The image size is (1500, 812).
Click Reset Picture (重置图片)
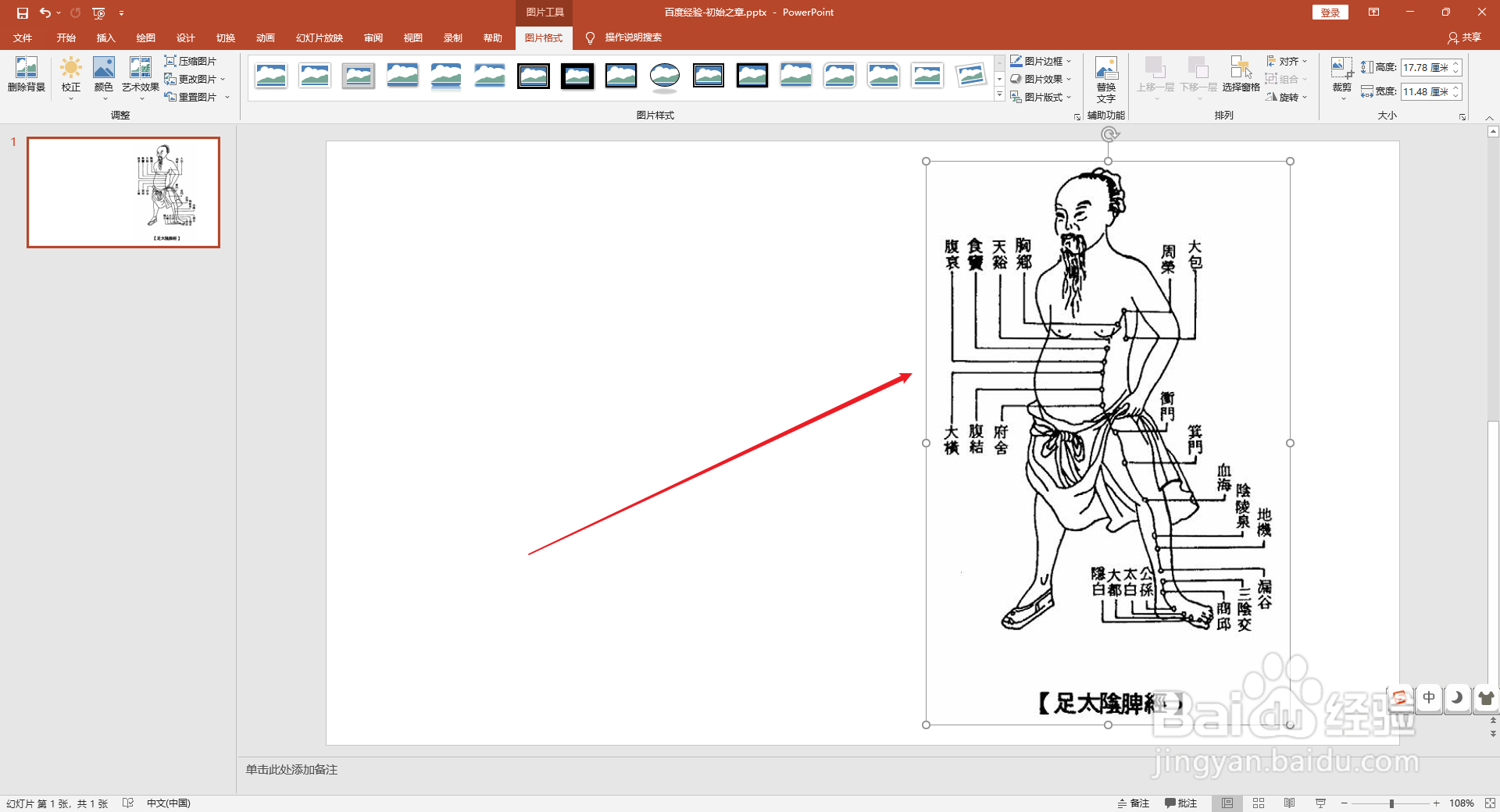[197, 97]
